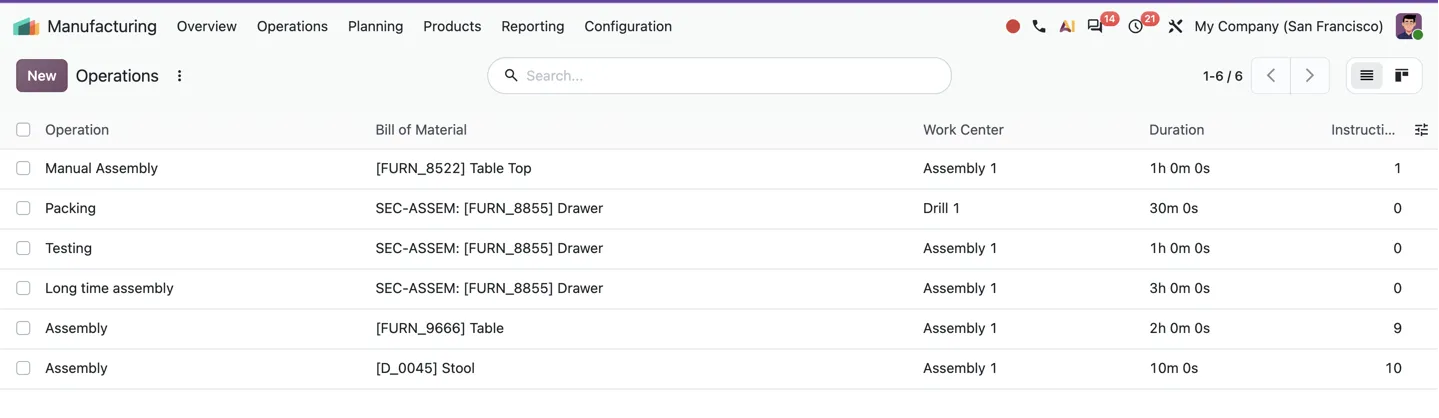Open the Overview menu item
This screenshot has height=418, width=1439.
(206, 27)
